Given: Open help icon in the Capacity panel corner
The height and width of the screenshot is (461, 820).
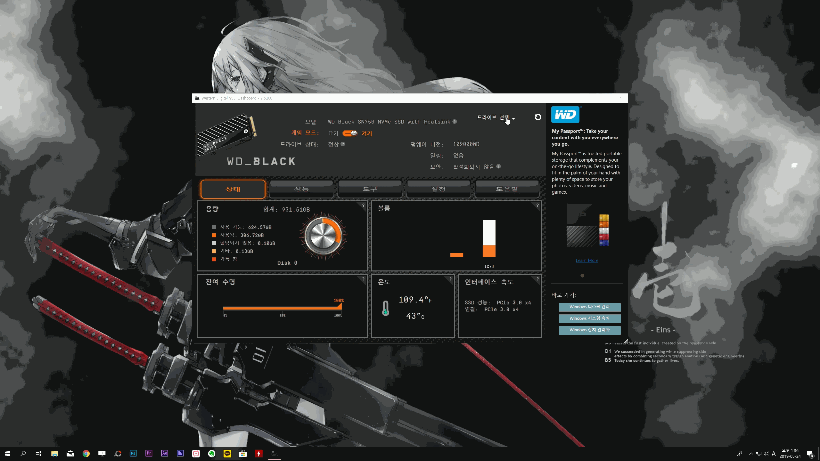Looking at the screenshot, I should (363, 205).
